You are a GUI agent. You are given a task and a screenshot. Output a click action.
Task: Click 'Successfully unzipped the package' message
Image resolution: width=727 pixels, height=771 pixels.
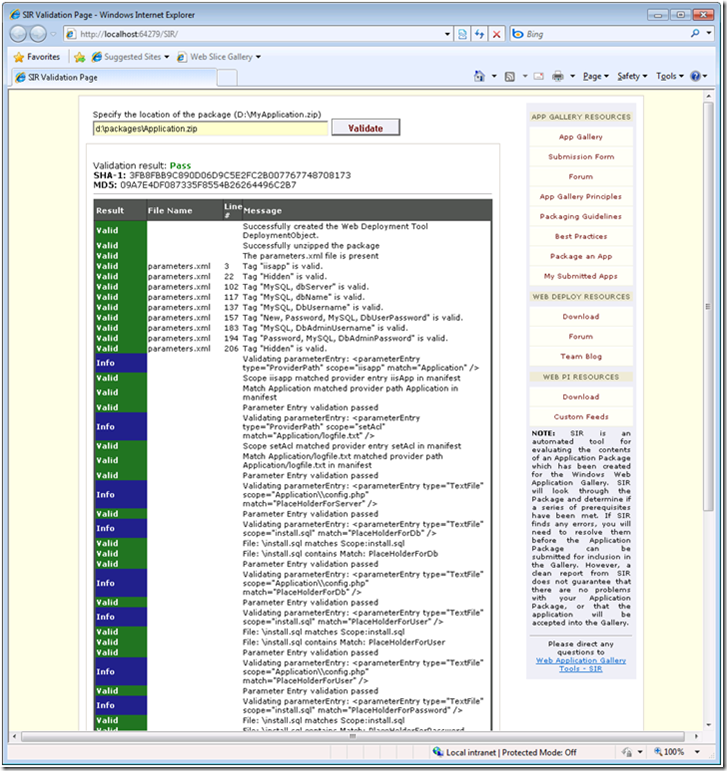point(311,246)
